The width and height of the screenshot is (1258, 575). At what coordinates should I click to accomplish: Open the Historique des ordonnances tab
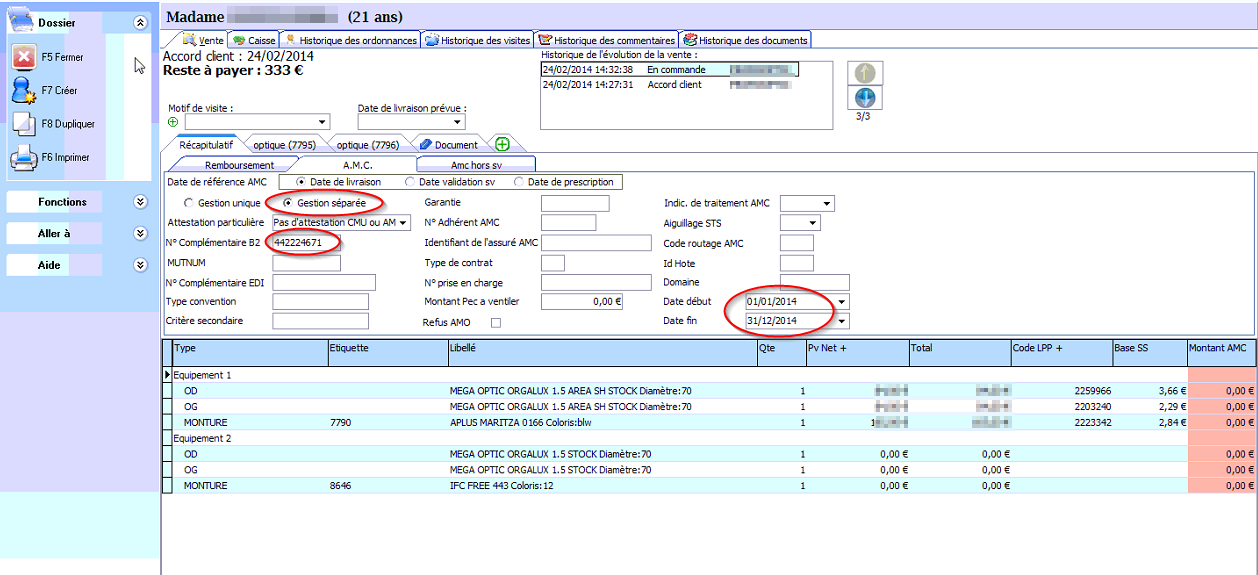350,40
